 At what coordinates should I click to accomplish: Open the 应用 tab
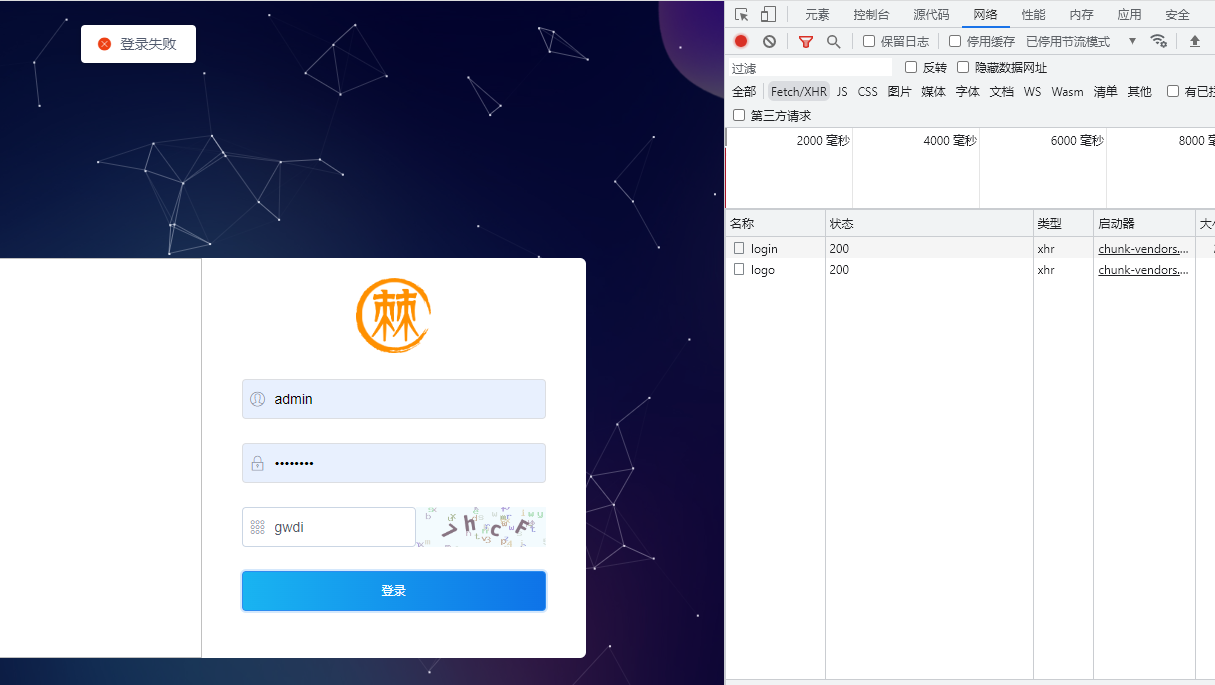pyautogui.click(x=1129, y=14)
